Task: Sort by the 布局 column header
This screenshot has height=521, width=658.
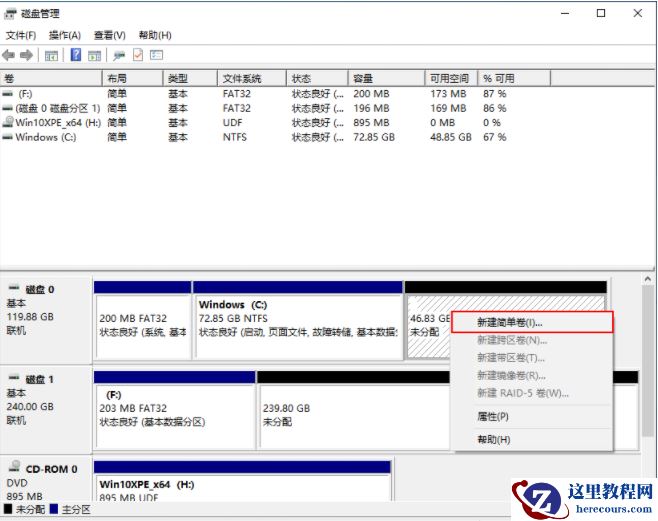Action: pos(133,78)
